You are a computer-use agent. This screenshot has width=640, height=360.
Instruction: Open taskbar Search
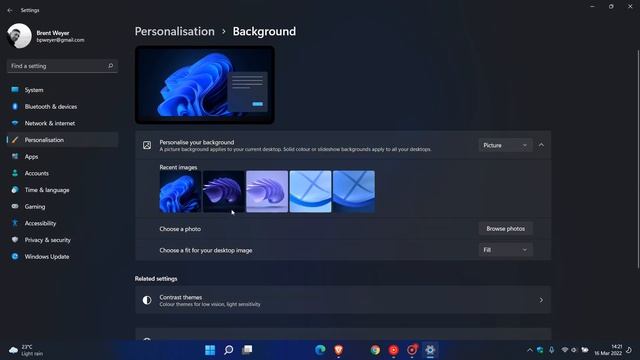click(x=229, y=350)
